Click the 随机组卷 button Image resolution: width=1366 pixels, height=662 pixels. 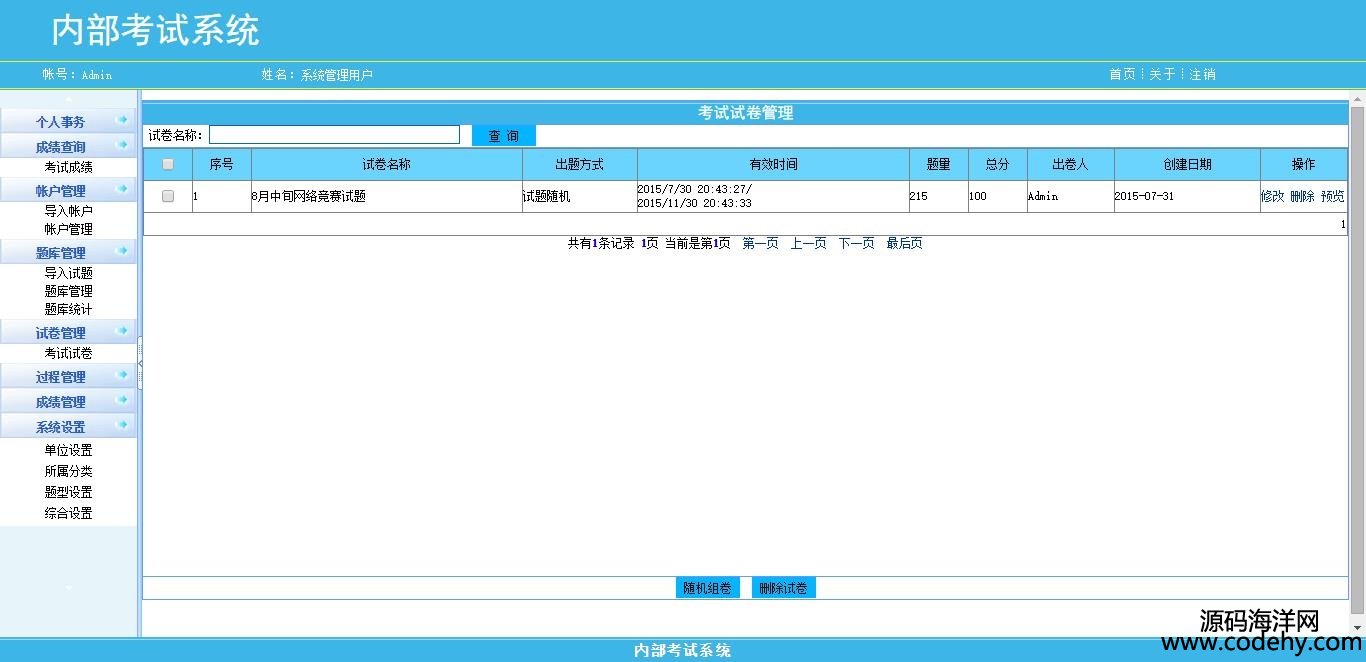pyautogui.click(x=707, y=588)
